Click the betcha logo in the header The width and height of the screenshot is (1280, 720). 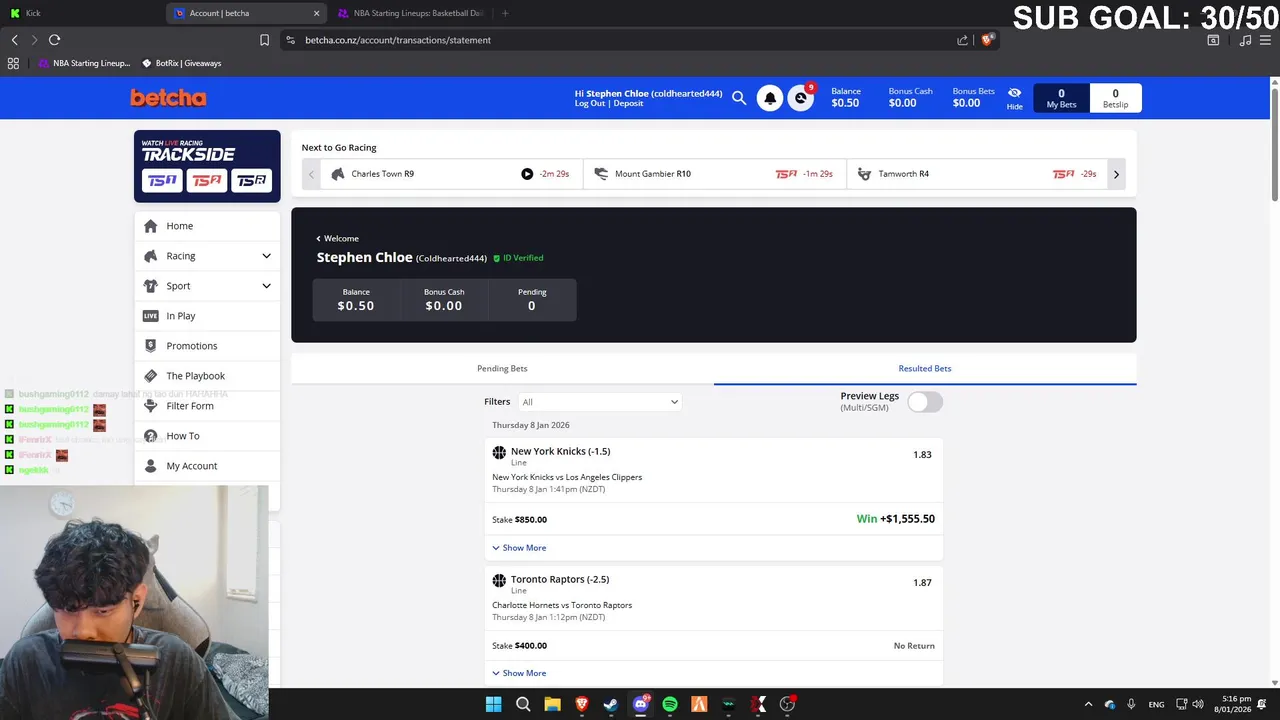(168, 98)
